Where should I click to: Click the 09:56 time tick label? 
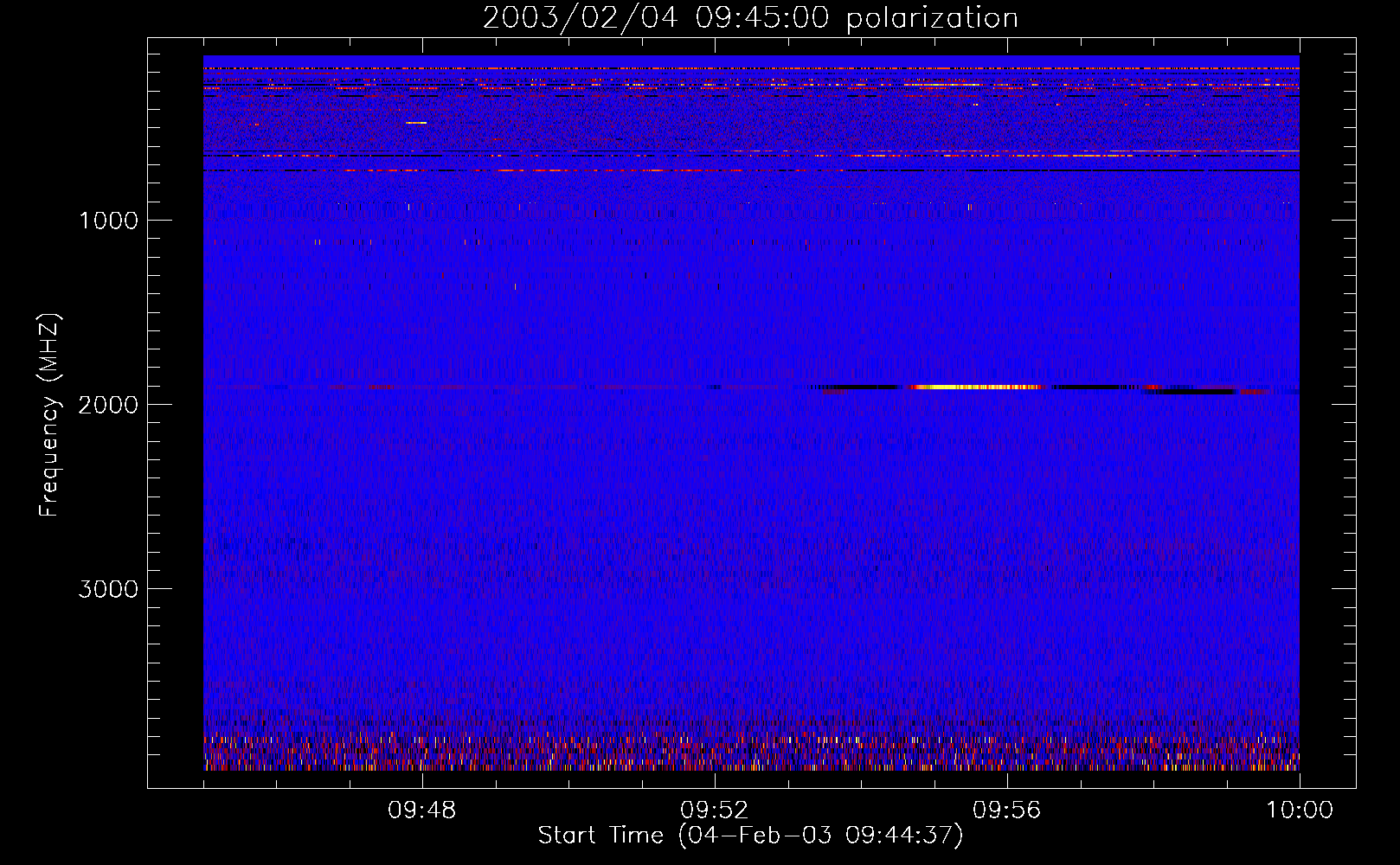point(1007,811)
